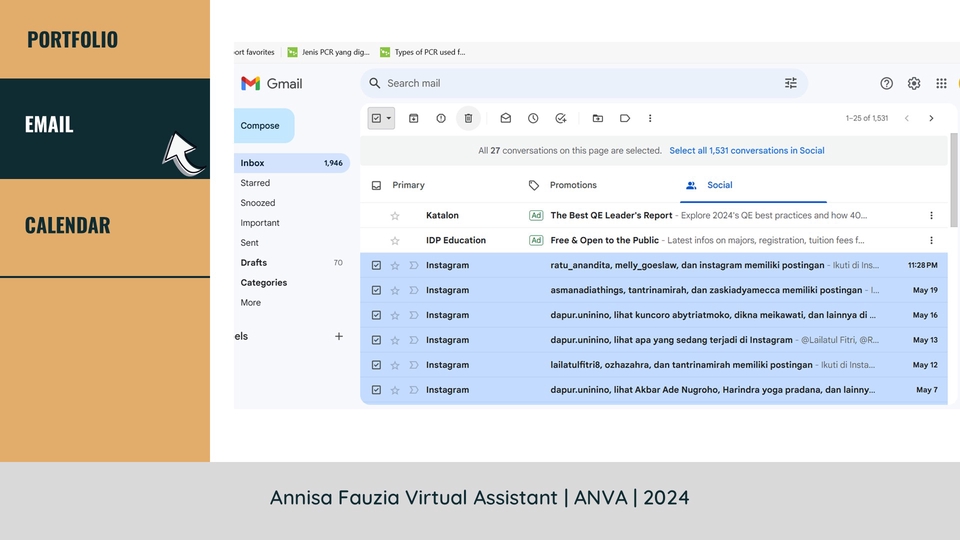The width and height of the screenshot is (960, 540).
Task: Mark May 16 Instagram email as important
Action: pyautogui.click(x=414, y=315)
